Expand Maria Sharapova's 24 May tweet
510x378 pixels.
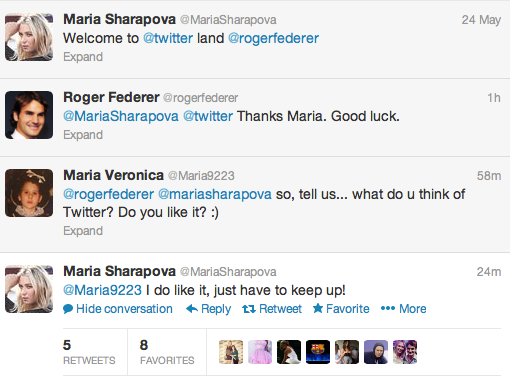coord(83,57)
